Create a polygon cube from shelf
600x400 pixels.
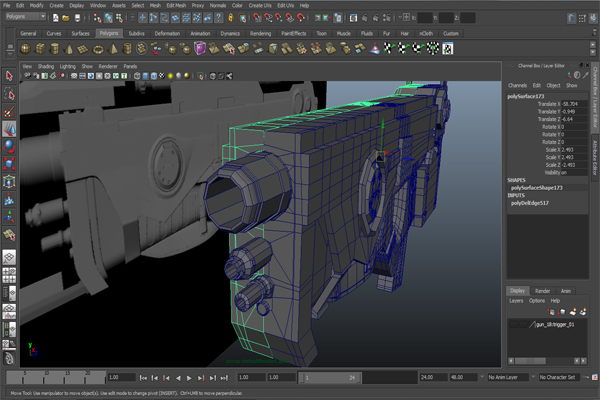click(x=40, y=49)
